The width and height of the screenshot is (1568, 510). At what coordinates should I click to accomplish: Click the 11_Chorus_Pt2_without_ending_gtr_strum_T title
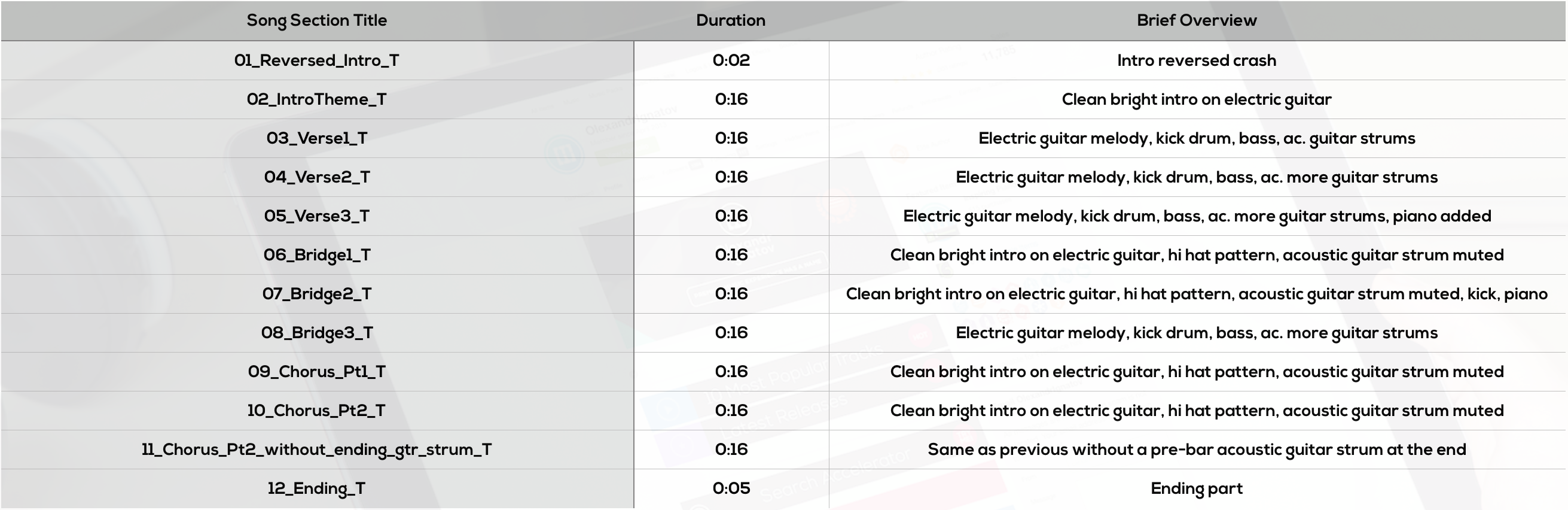pos(316,450)
